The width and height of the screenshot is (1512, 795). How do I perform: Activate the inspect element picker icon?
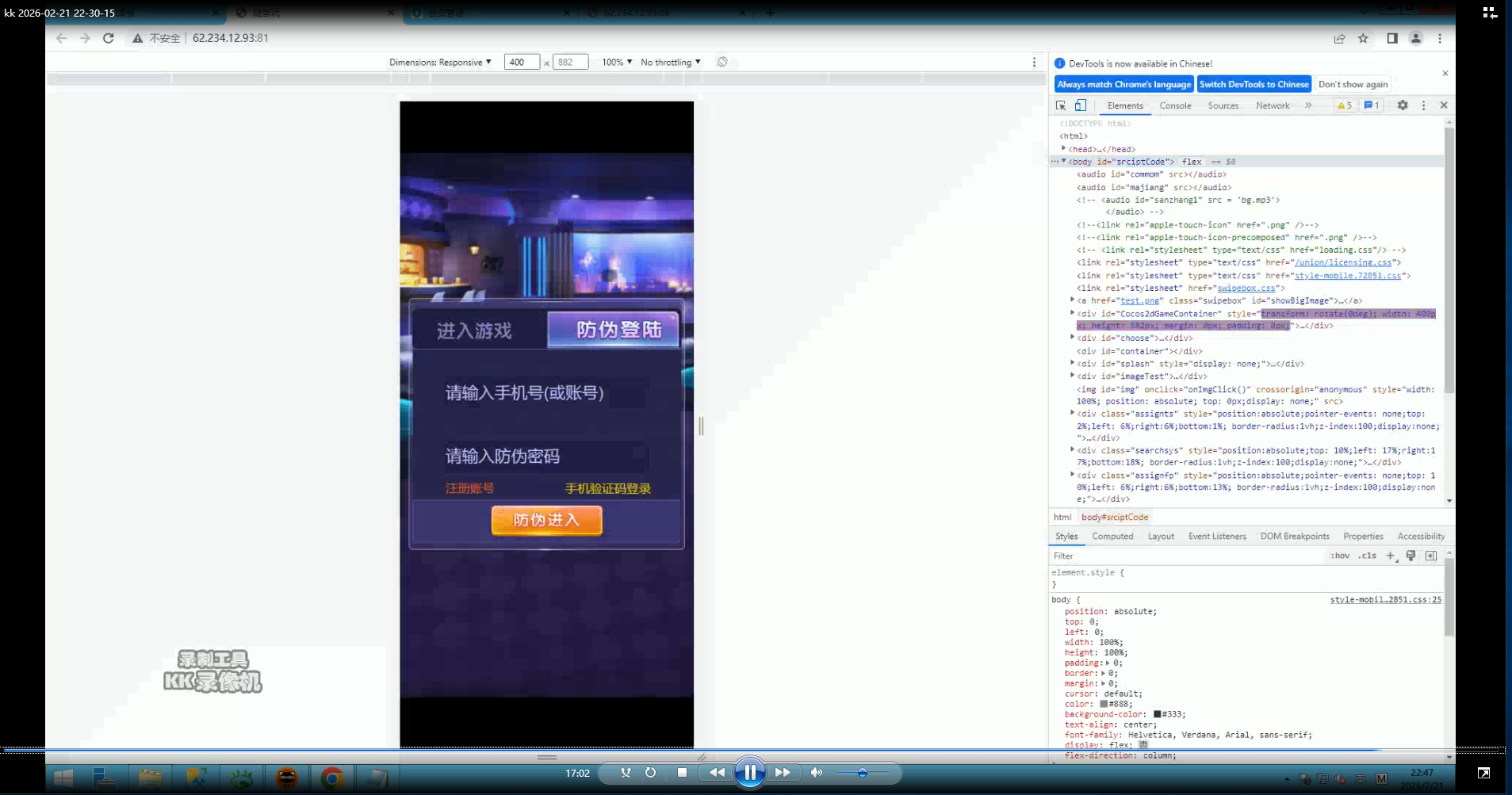pos(1061,105)
